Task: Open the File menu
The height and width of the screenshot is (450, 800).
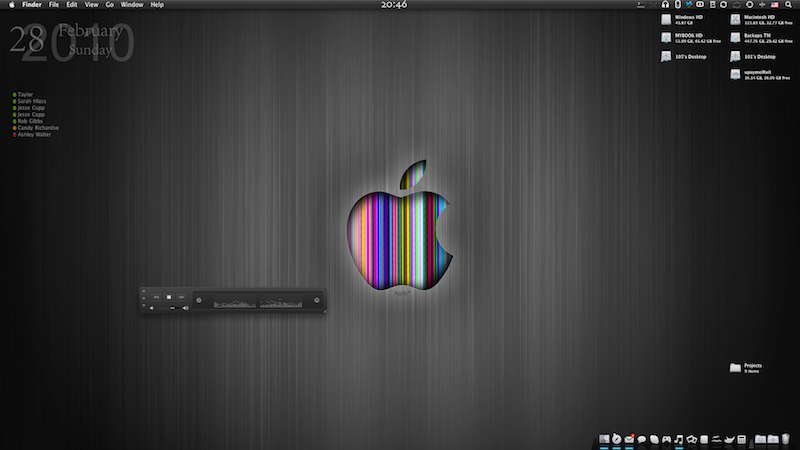Action: (x=54, y=5)
